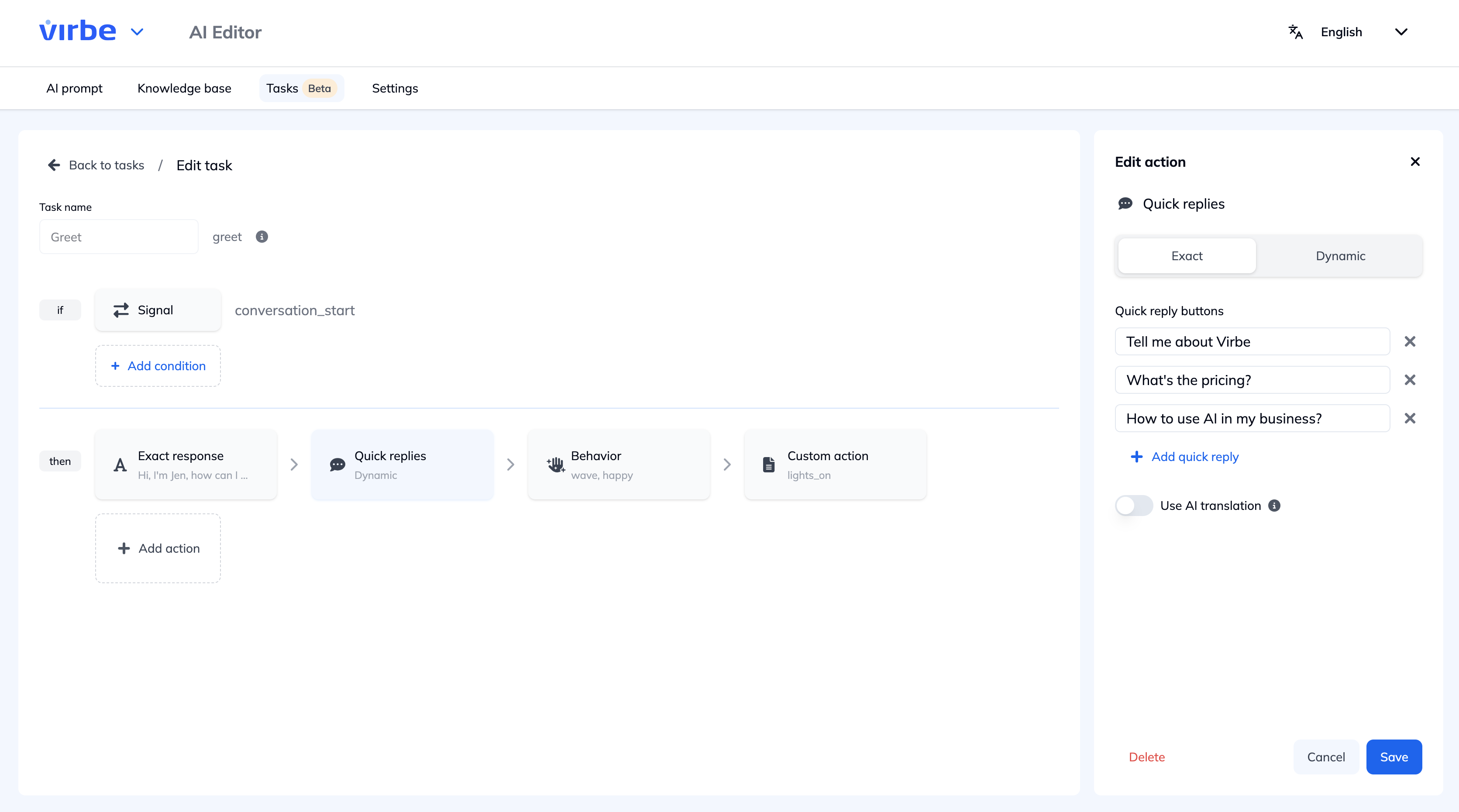Viewport: 1459px width, 812px height.
Task: Switch to the Knowledge base tab
Action: click(184, 88)
